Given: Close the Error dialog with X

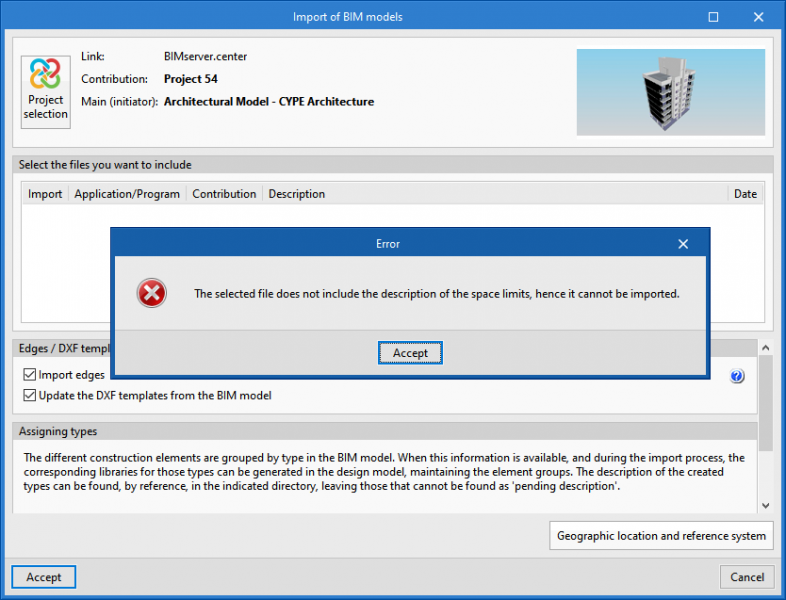Looking at the screenshot, I should 683,244.
